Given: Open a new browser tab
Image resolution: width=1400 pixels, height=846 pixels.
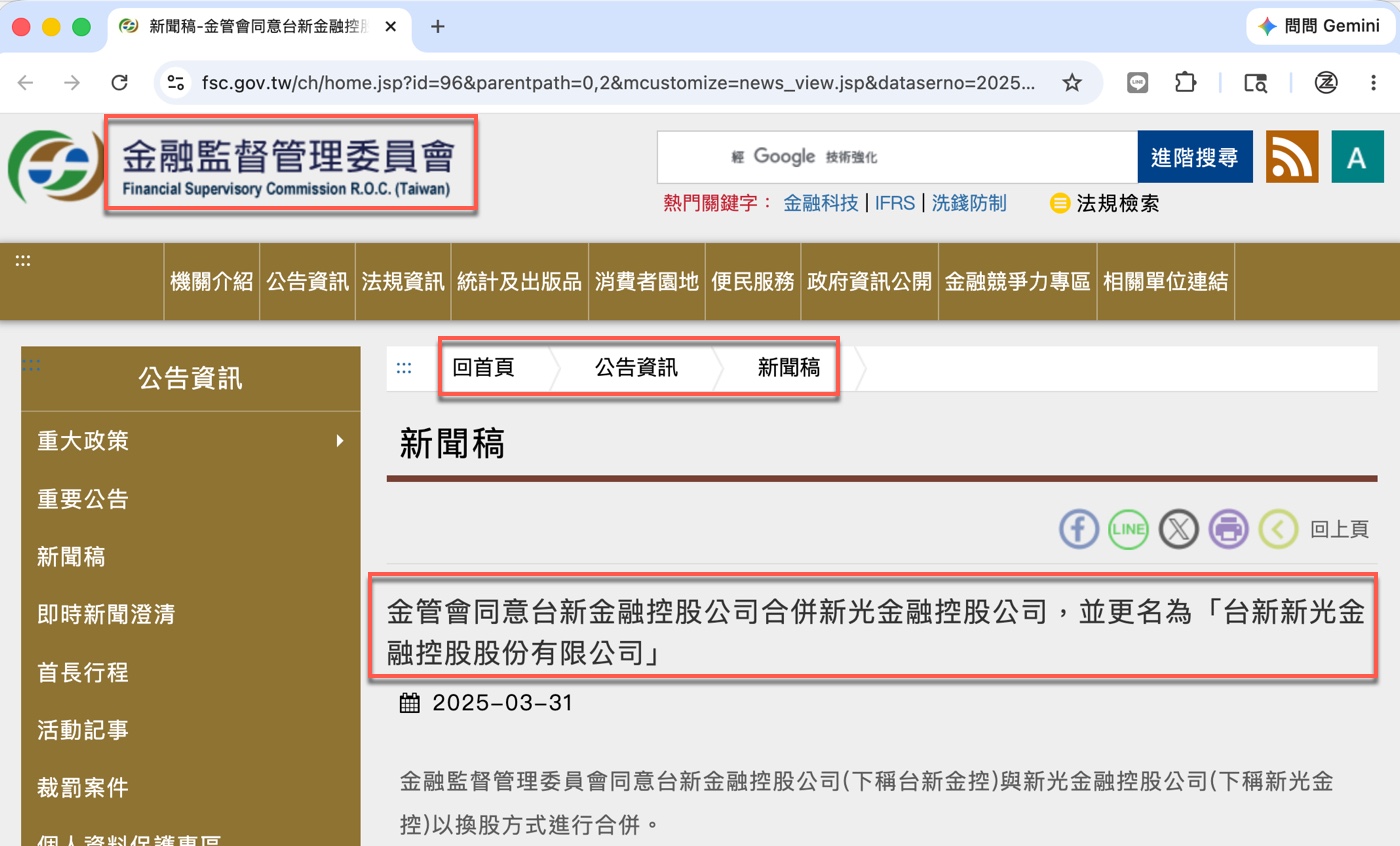Looking at the screenshot, I should (x=437, y=27).
